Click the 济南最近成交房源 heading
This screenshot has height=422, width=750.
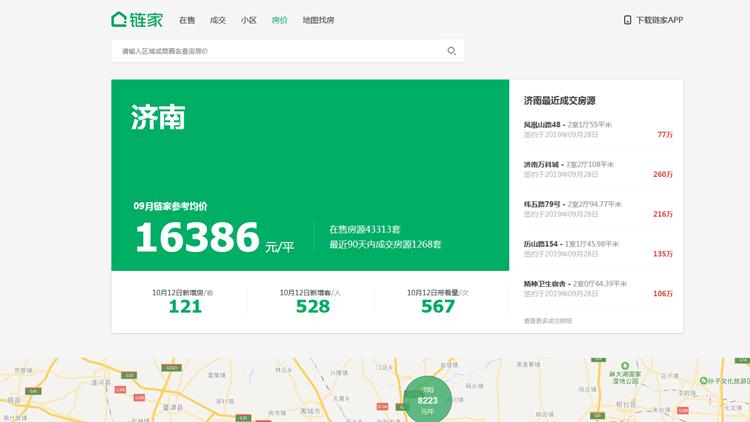coord(559,100)
